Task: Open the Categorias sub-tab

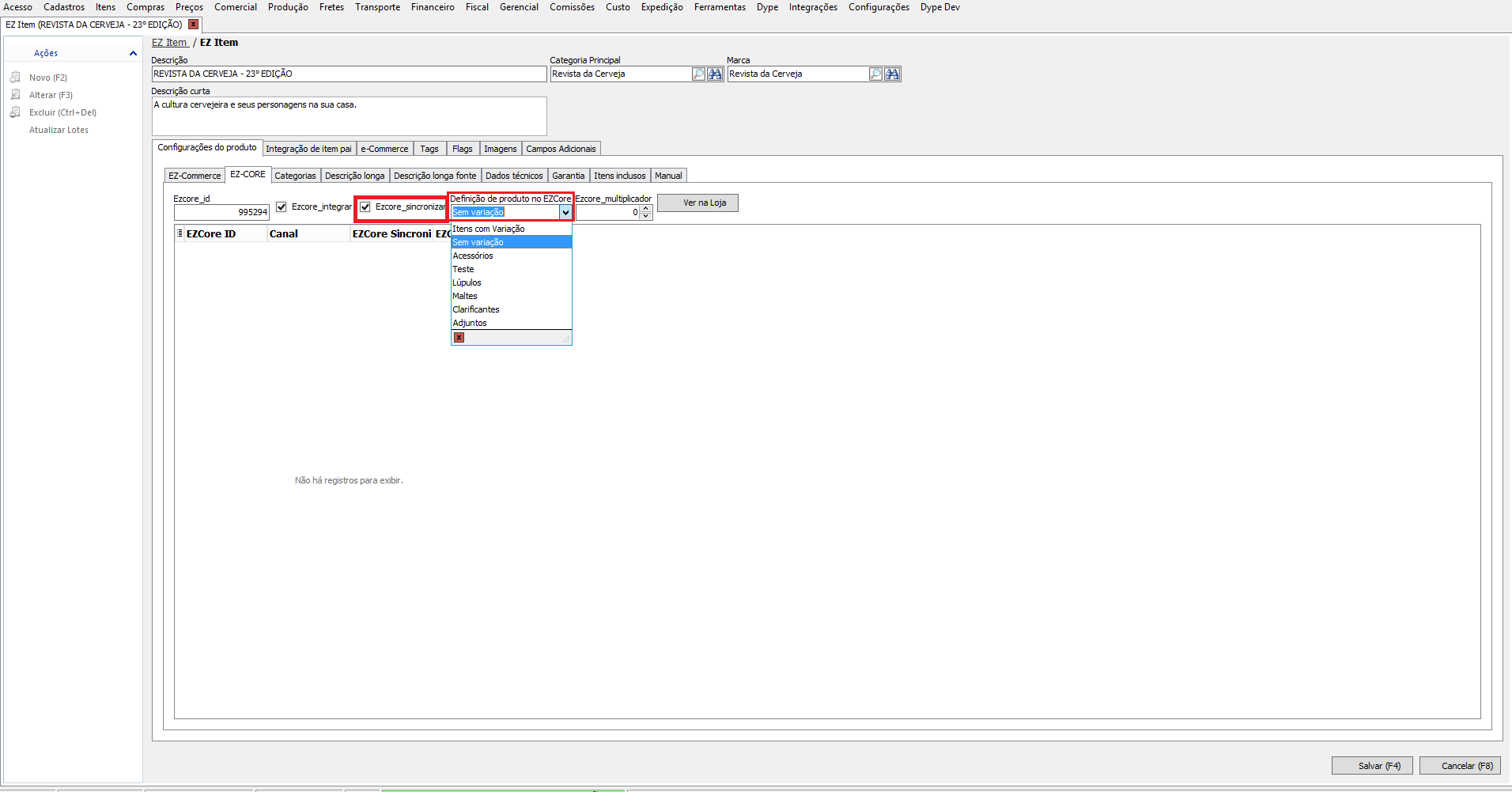Action: click(295, 176)
